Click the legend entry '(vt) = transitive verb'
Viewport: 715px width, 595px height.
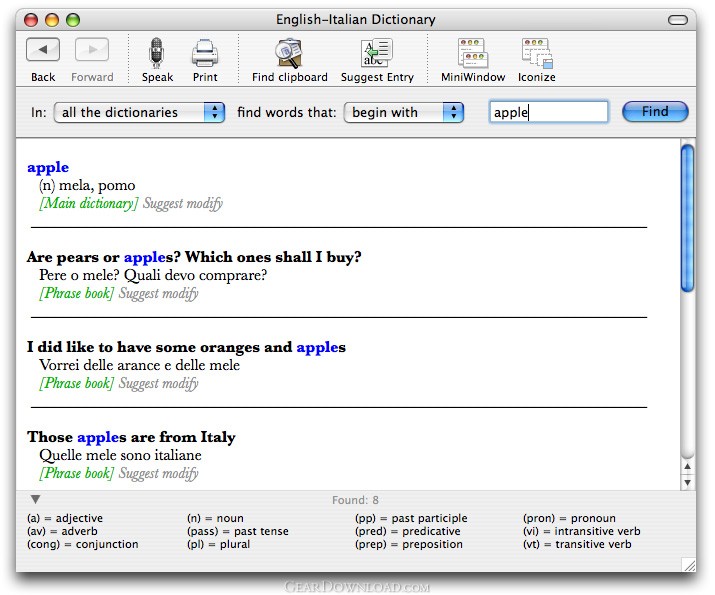pyautogui.click(x=577, y=544)
